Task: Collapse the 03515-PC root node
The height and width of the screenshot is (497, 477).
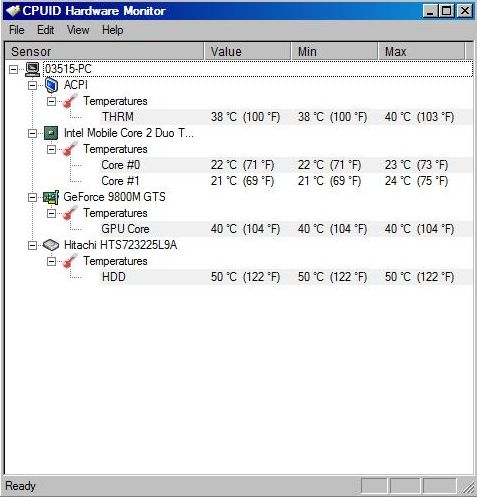Action: [13, 69]
